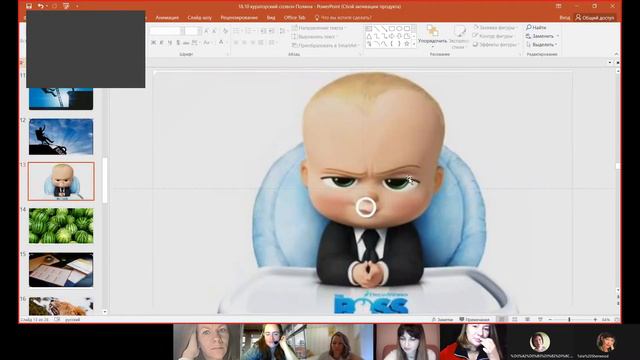Click the Tell me search box
This screenshot has height=360, width=640.
pyautogui.click(x=343, y=18)
